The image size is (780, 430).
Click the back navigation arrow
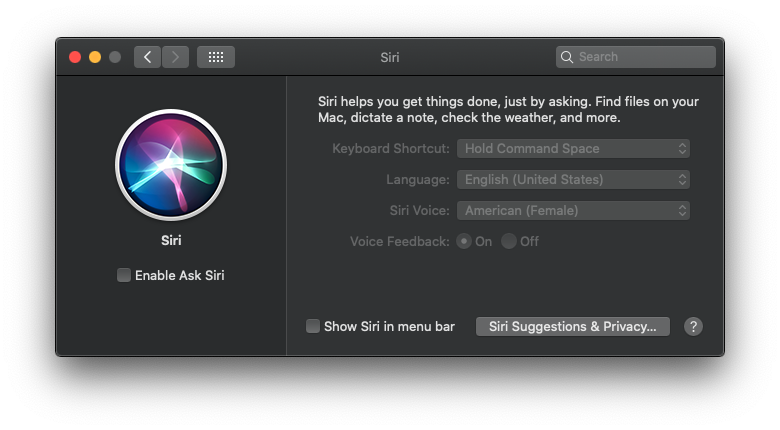pos(147,57)
